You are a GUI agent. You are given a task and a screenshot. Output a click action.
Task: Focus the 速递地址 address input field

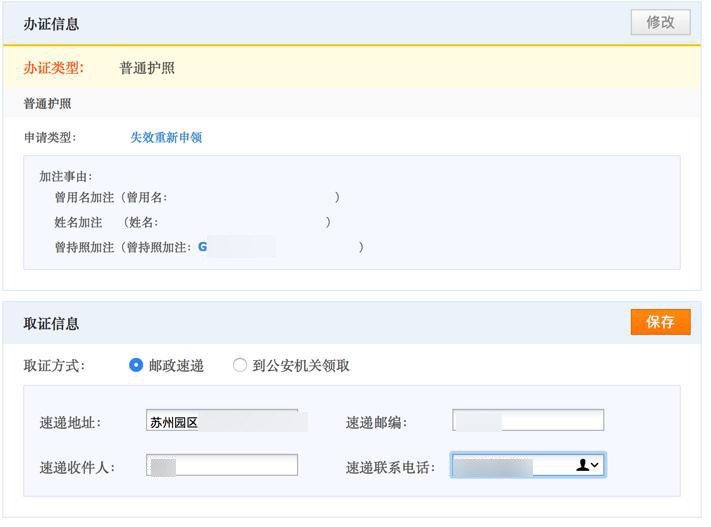pyautogui.click(x=222, y=422)
